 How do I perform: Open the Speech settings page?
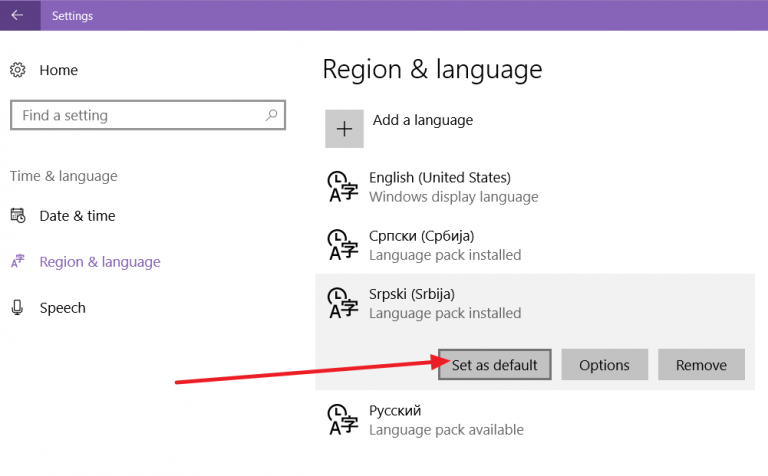(x=63, y=308)
